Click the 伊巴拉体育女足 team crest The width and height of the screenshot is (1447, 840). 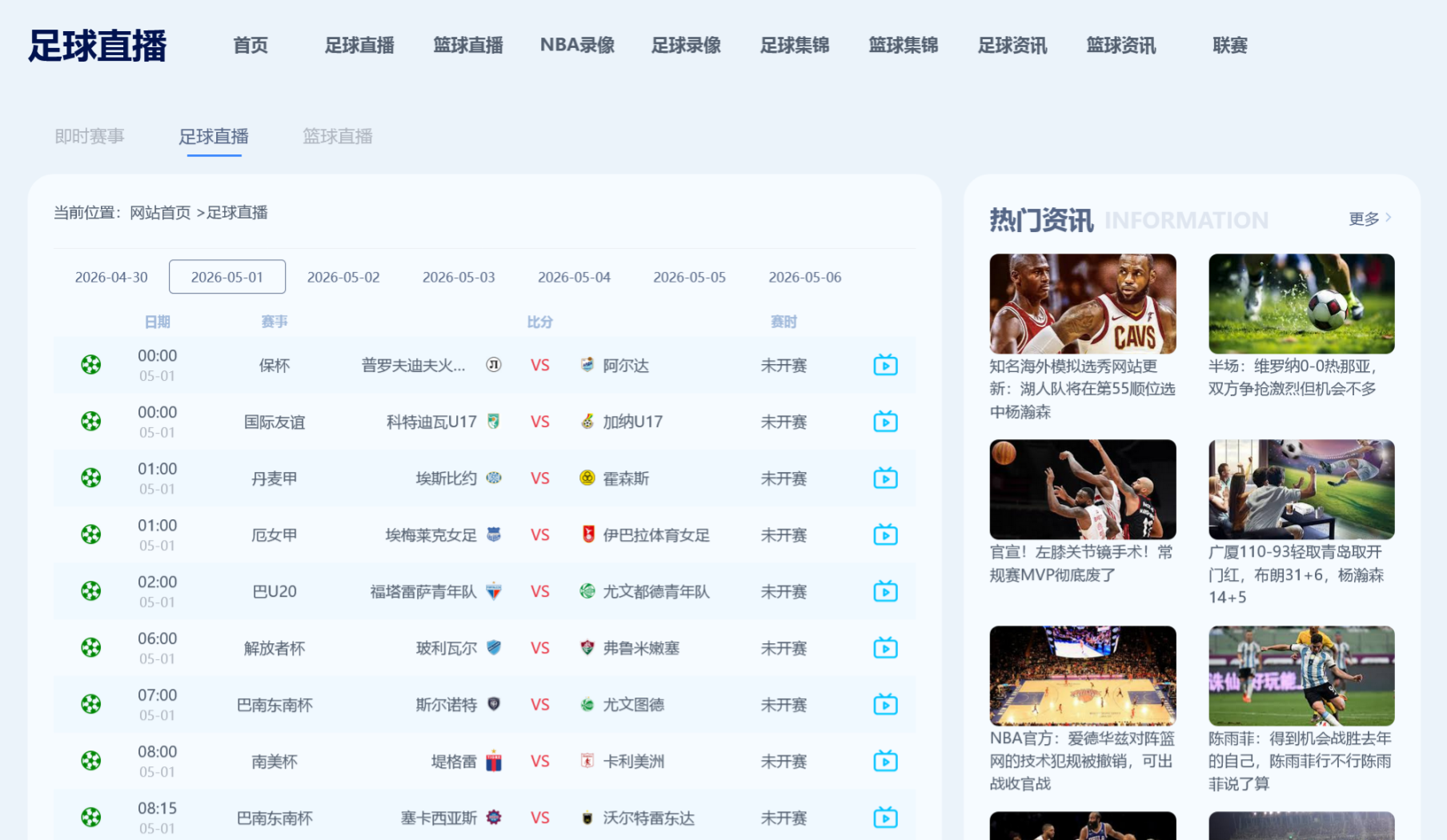point(587,534)
